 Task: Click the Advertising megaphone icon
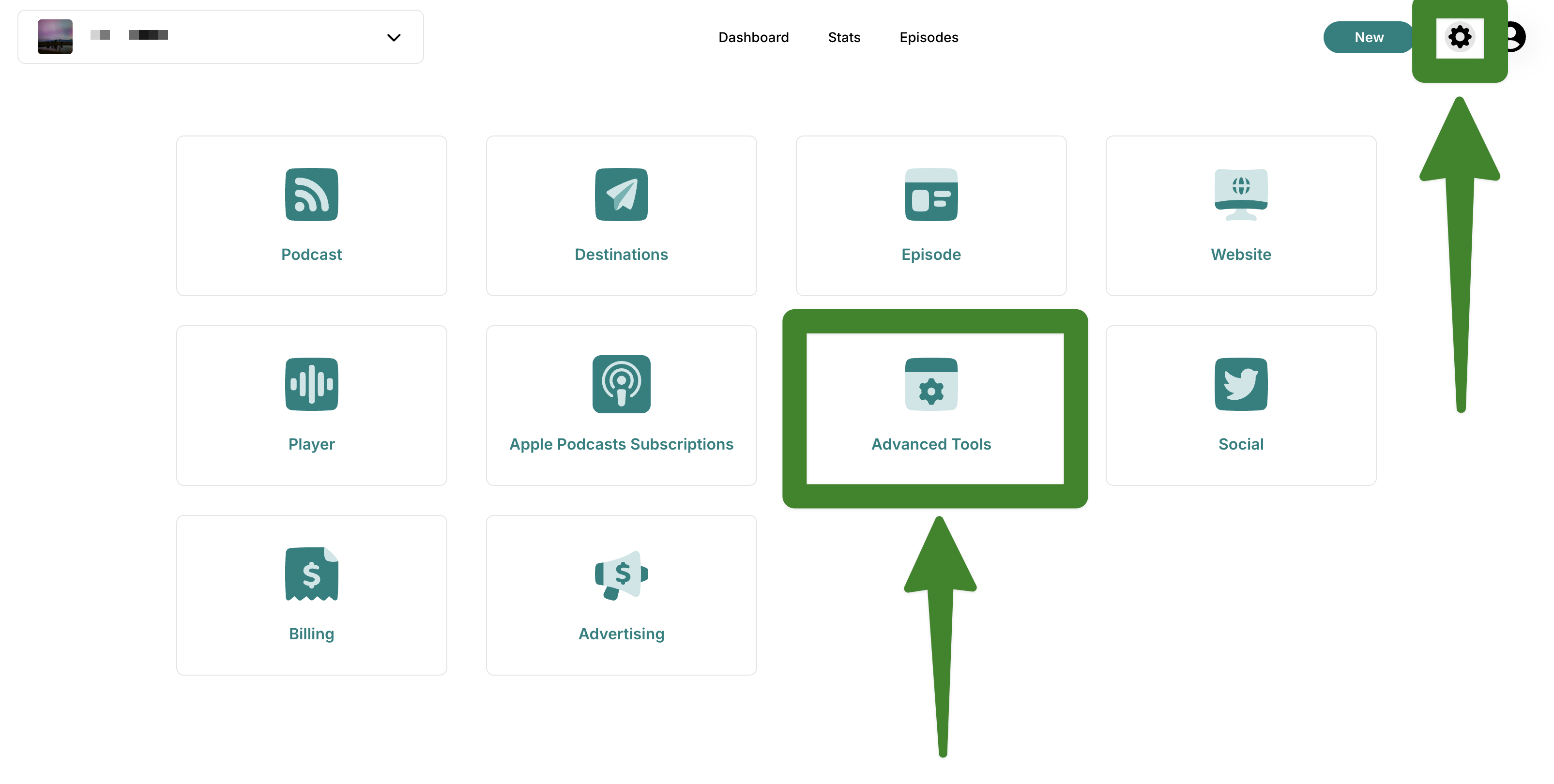(x=621, y=573)
